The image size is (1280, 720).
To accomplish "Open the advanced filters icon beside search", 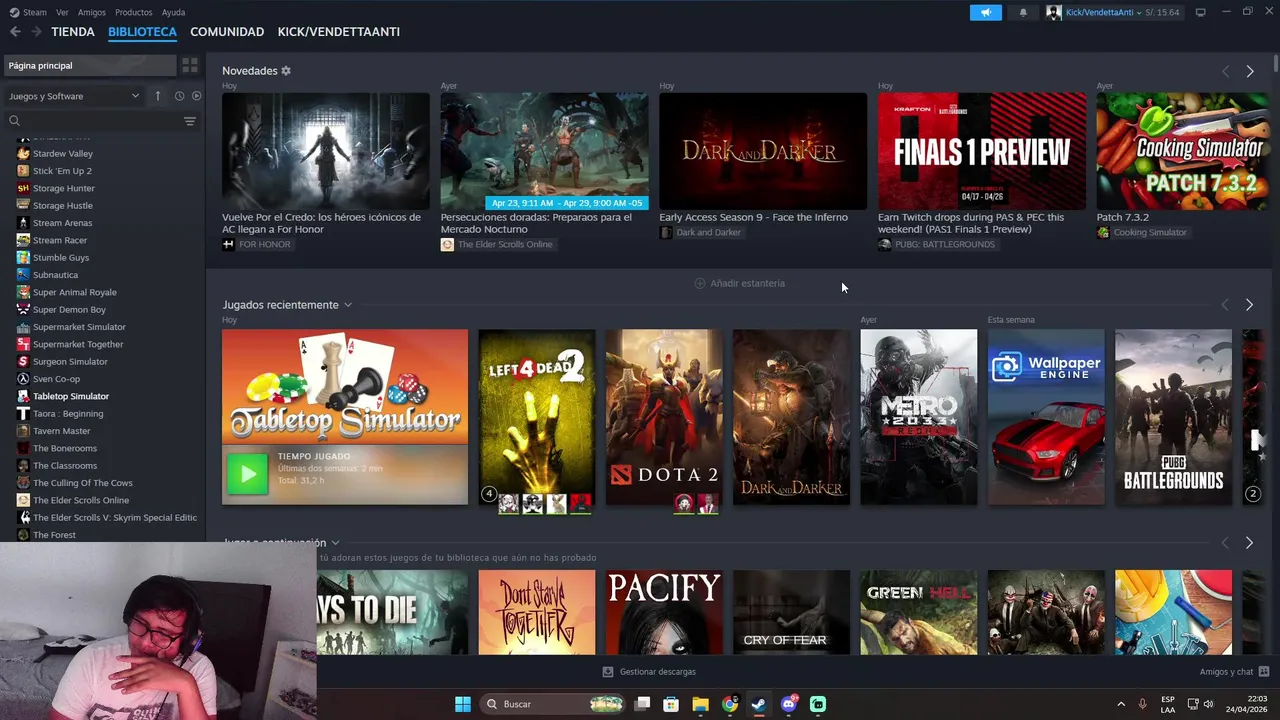I will pyautogui.click(x=190, y=121).
